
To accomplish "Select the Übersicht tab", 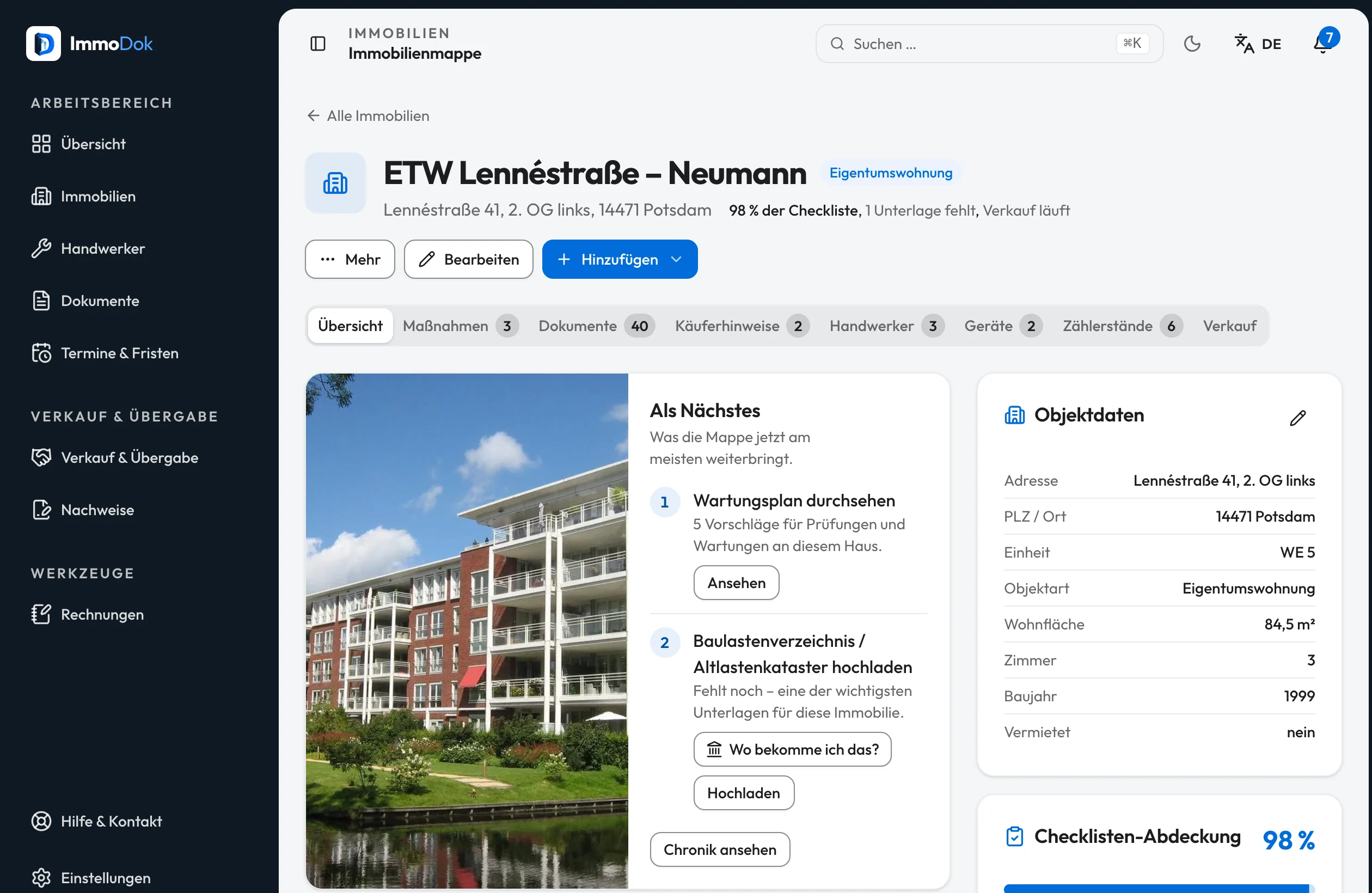I will point(350,326).
